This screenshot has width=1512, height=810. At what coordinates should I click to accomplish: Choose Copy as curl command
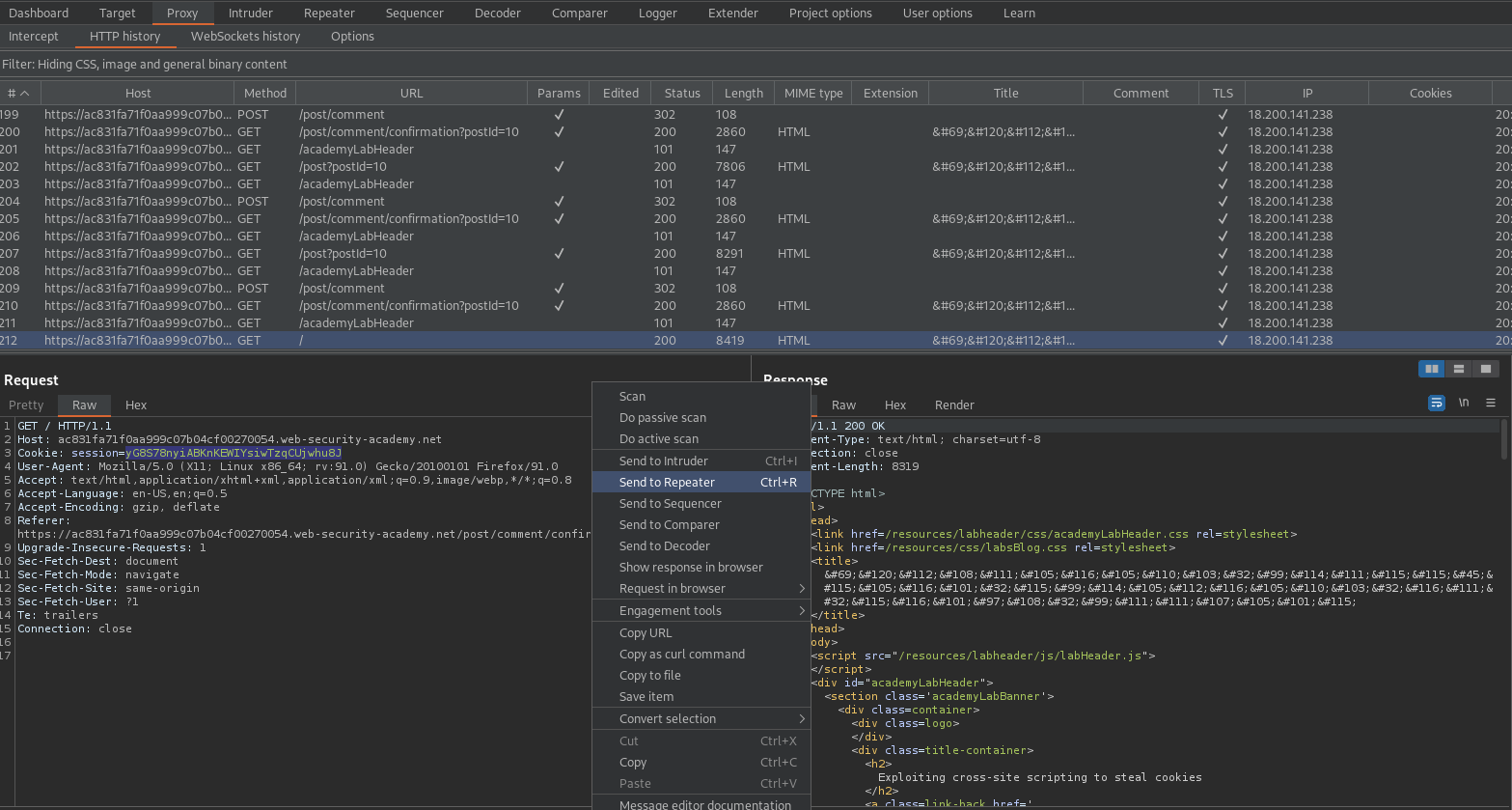701,655
